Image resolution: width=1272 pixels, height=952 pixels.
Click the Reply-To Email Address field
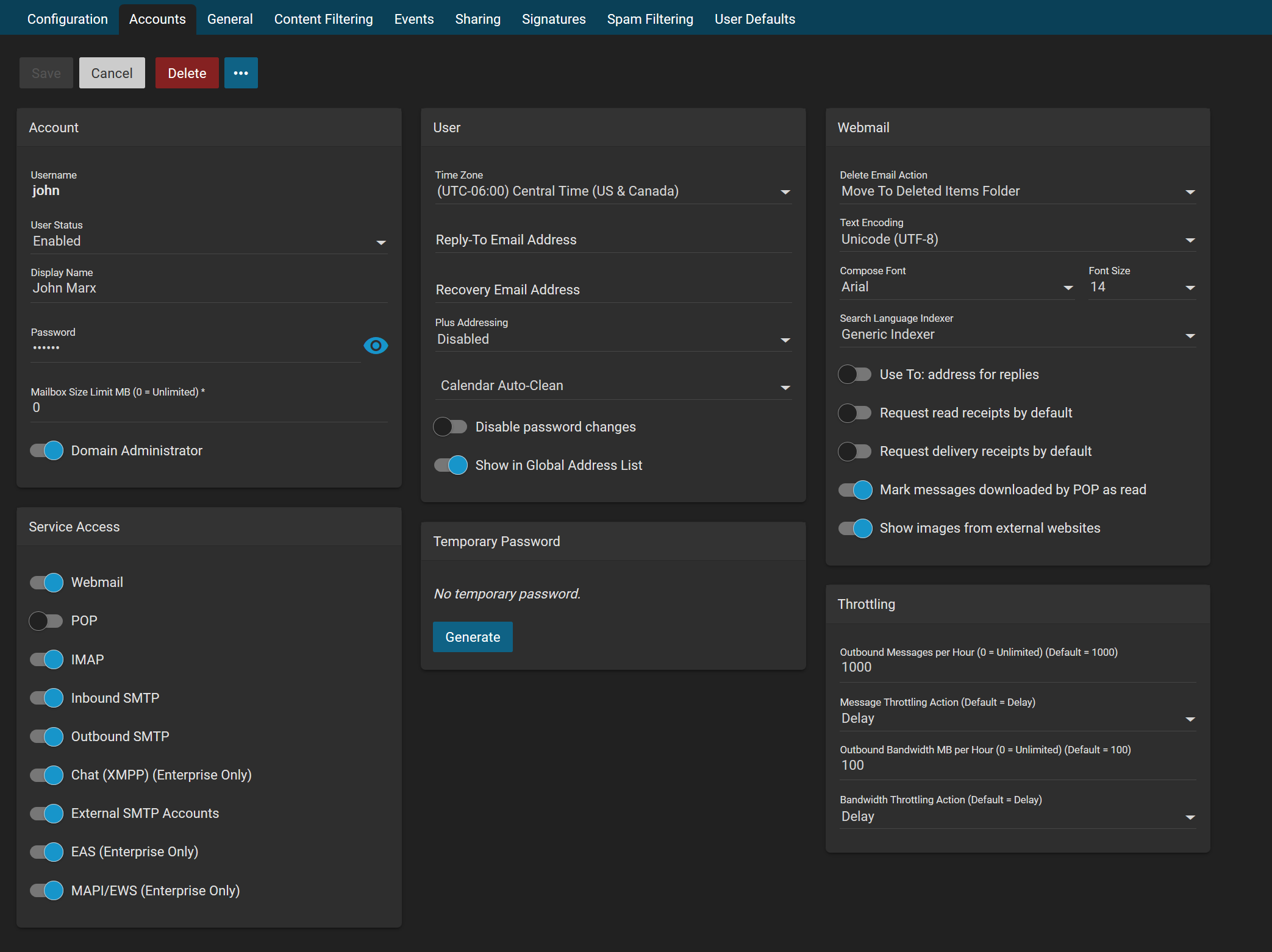[613, 240]
